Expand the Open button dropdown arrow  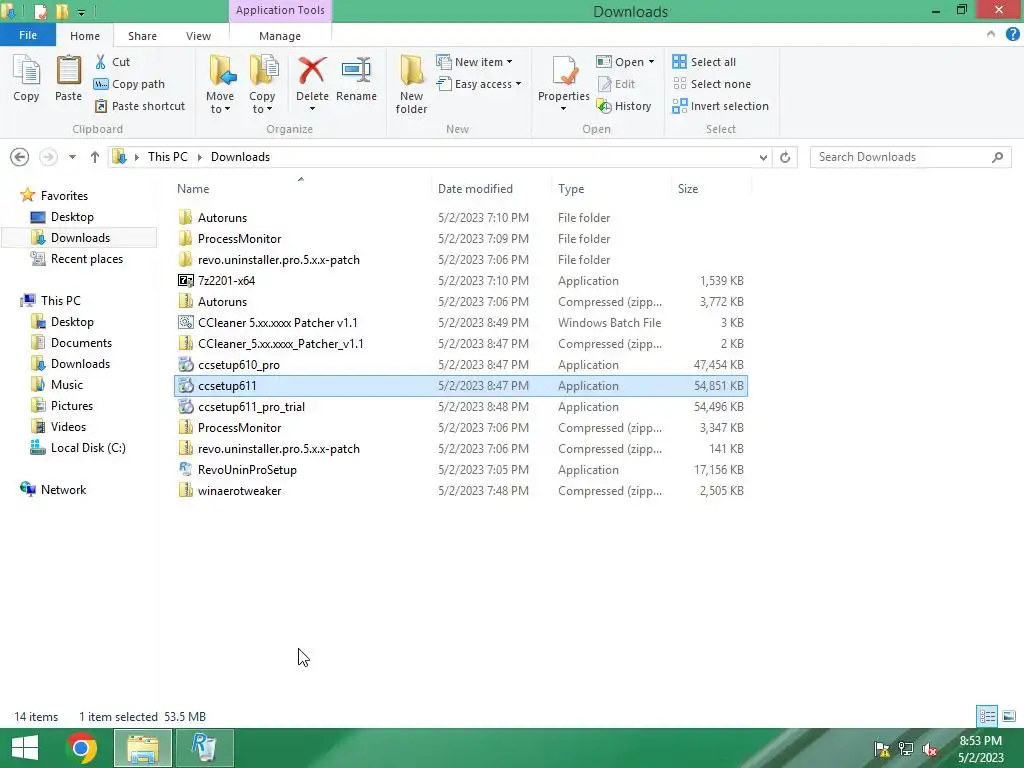[x=651, y=62]
